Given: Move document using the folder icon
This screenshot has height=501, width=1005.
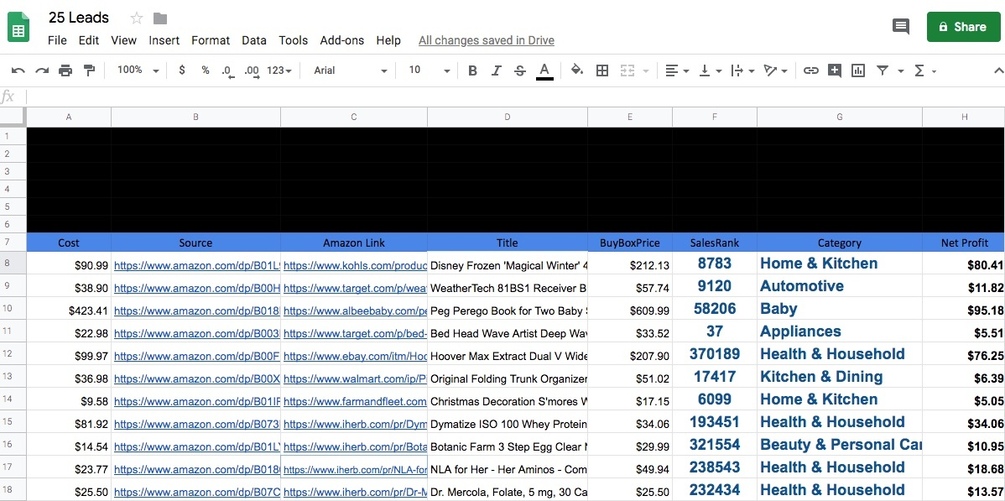Looking at the screenshot, I should (x=160, y=18).
